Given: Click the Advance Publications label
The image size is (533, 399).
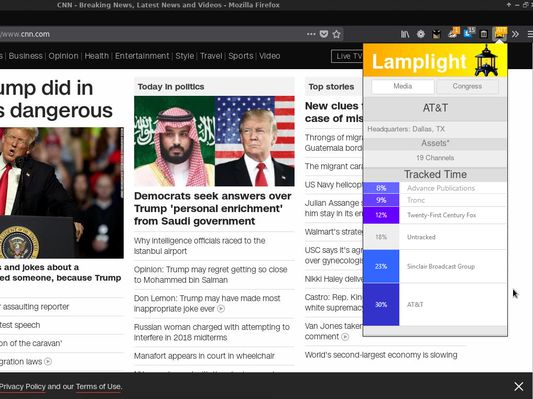Looking at the screenshot, I should 441,188.
